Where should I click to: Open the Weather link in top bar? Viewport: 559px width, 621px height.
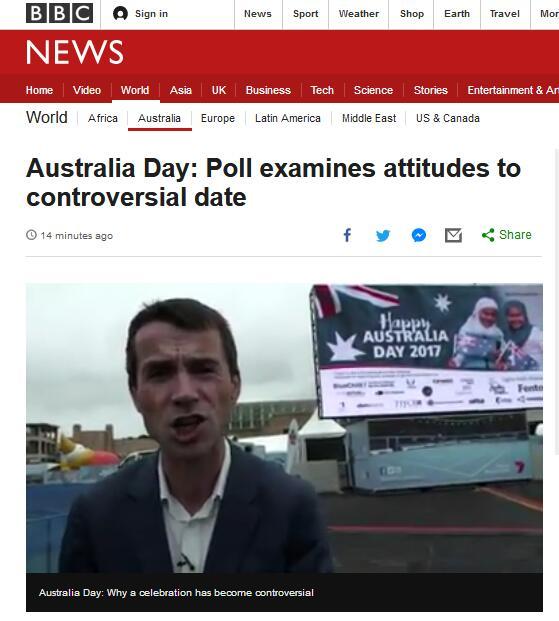[x=359, y=14]
